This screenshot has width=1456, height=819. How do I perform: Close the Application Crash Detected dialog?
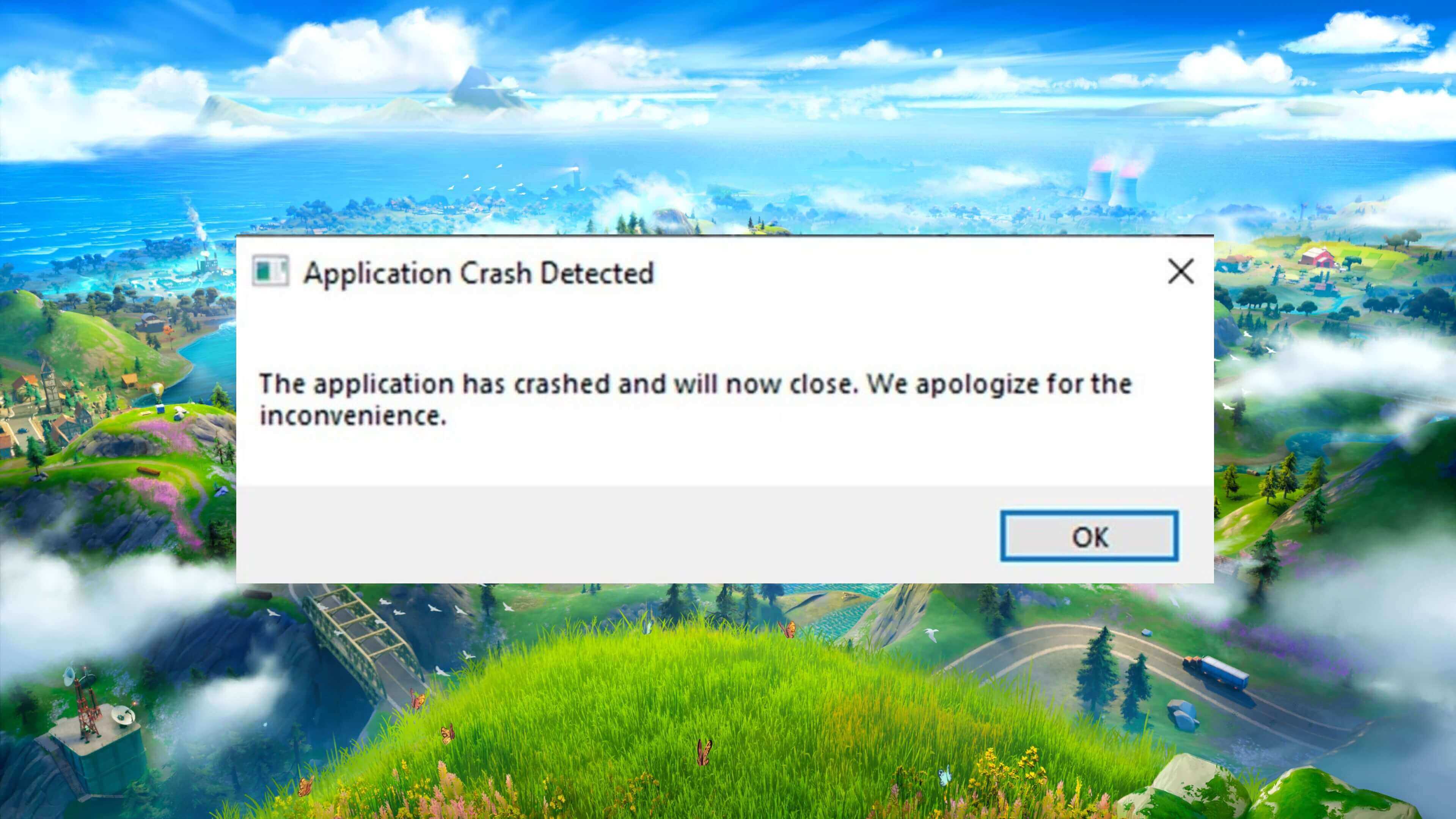[1179, 271]
